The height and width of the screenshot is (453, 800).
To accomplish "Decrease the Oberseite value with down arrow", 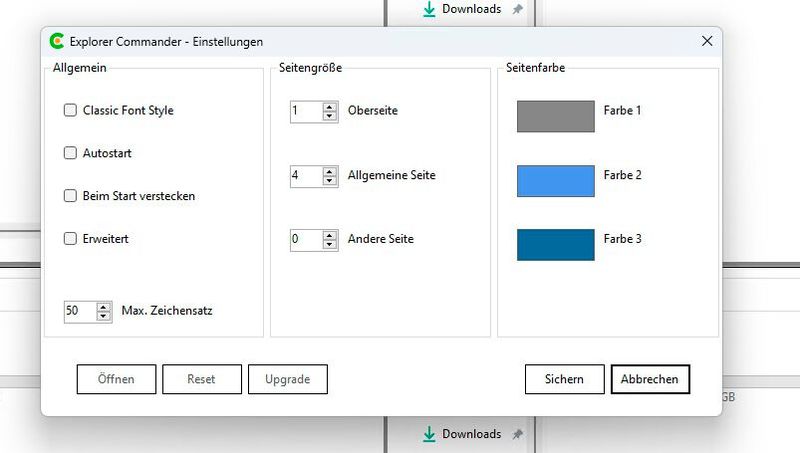I will point(330,116).
